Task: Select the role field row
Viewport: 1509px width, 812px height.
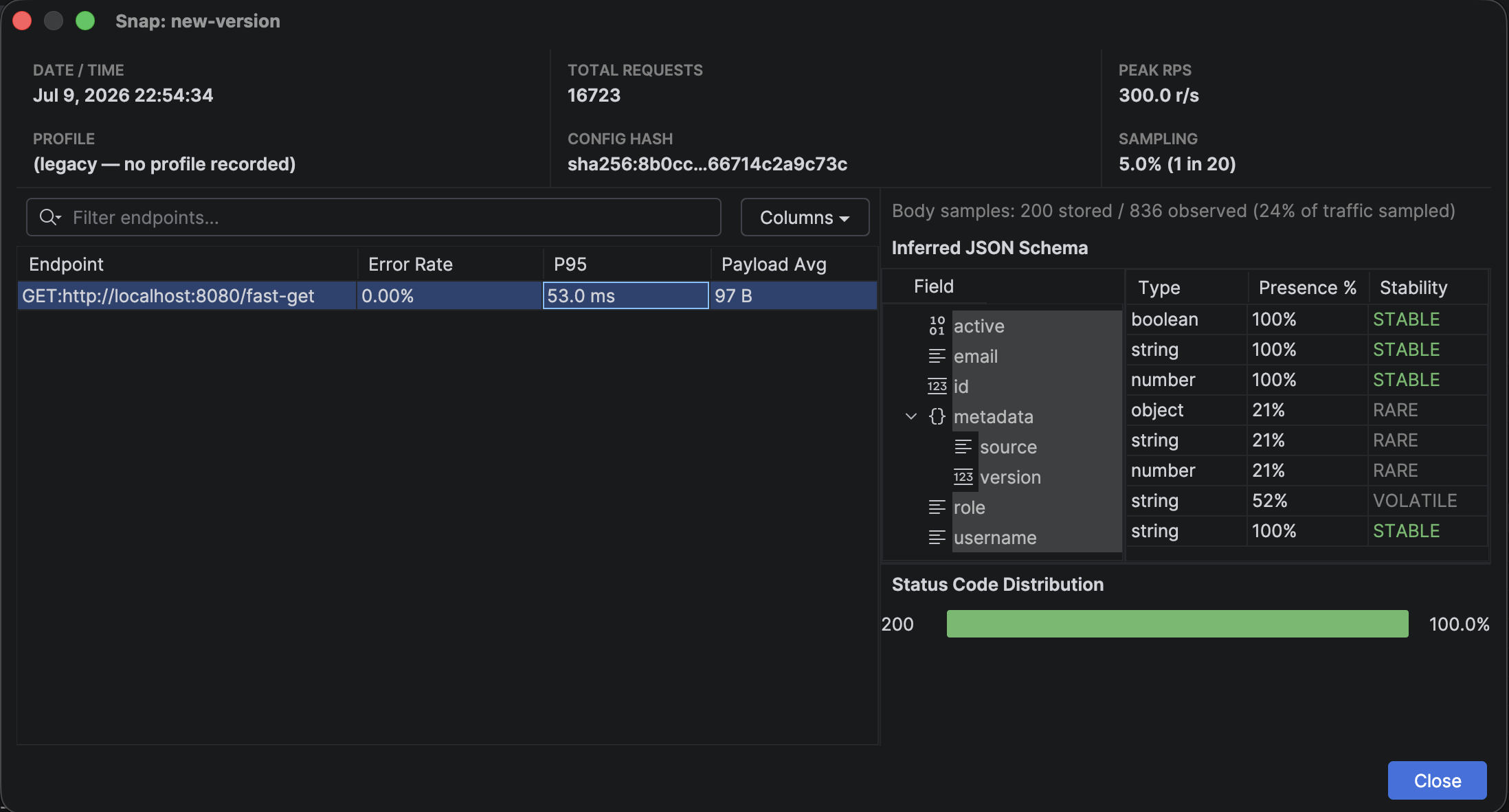Action: click(x=1037, y=507)
